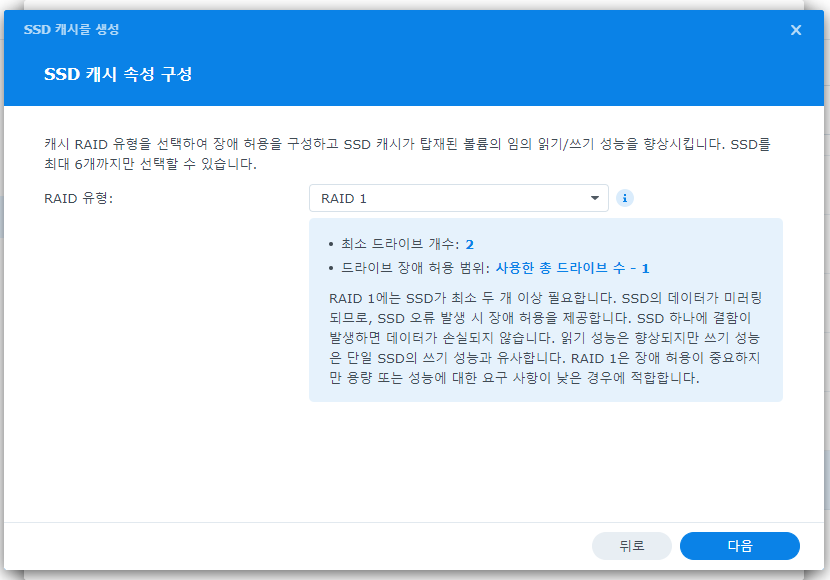
Task: Go back with the 뒤로 button
Action: pyautogui.click(x=631, y=546)
